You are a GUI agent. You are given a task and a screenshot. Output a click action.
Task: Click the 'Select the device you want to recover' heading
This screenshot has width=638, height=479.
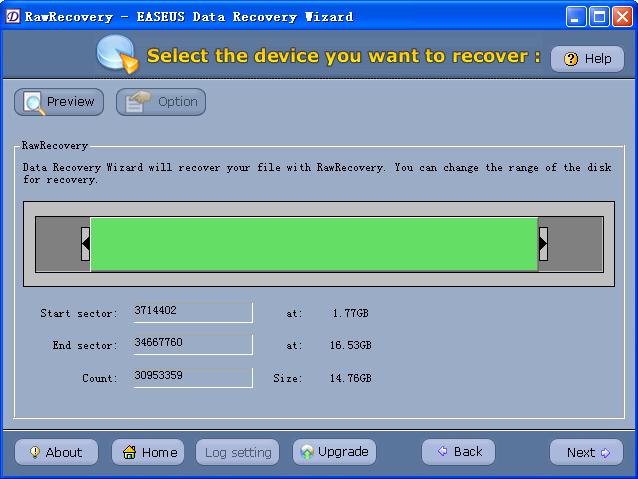click(344, 55)
